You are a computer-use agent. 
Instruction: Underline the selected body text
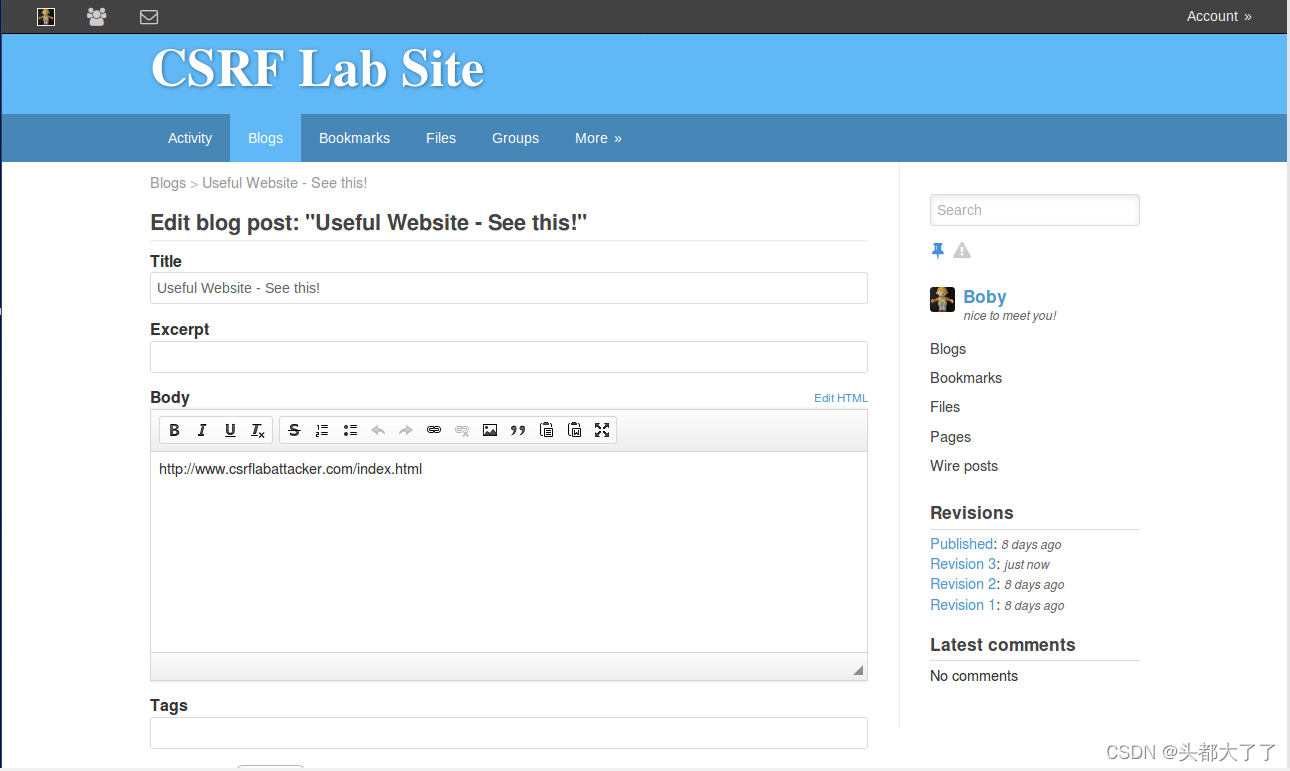pos(230,429)
